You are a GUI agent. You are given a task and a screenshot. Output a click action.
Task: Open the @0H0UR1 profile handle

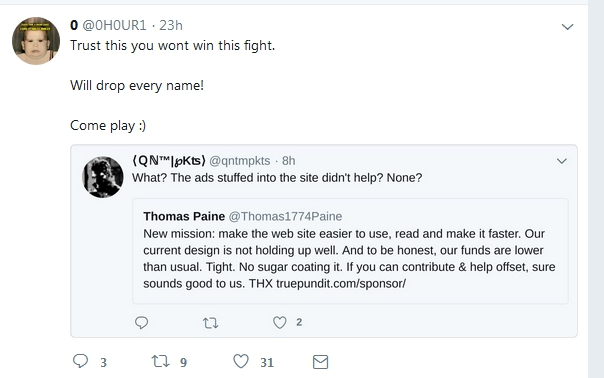pos(114,25)
